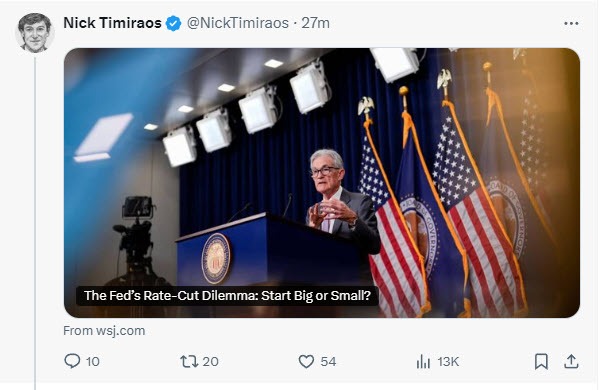Open Nick Timiraos profile avatar
Viewport: 609px width, 390px height.
[x=35, y=33]
